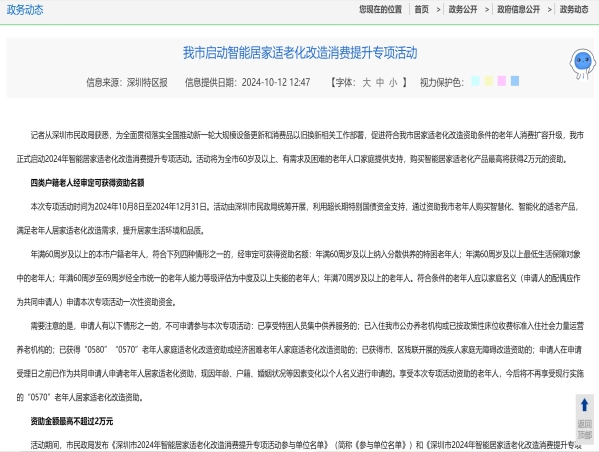This screenshot has width=599, height=452.
Task: Select the pink eye-protection color
Action: 502,81
